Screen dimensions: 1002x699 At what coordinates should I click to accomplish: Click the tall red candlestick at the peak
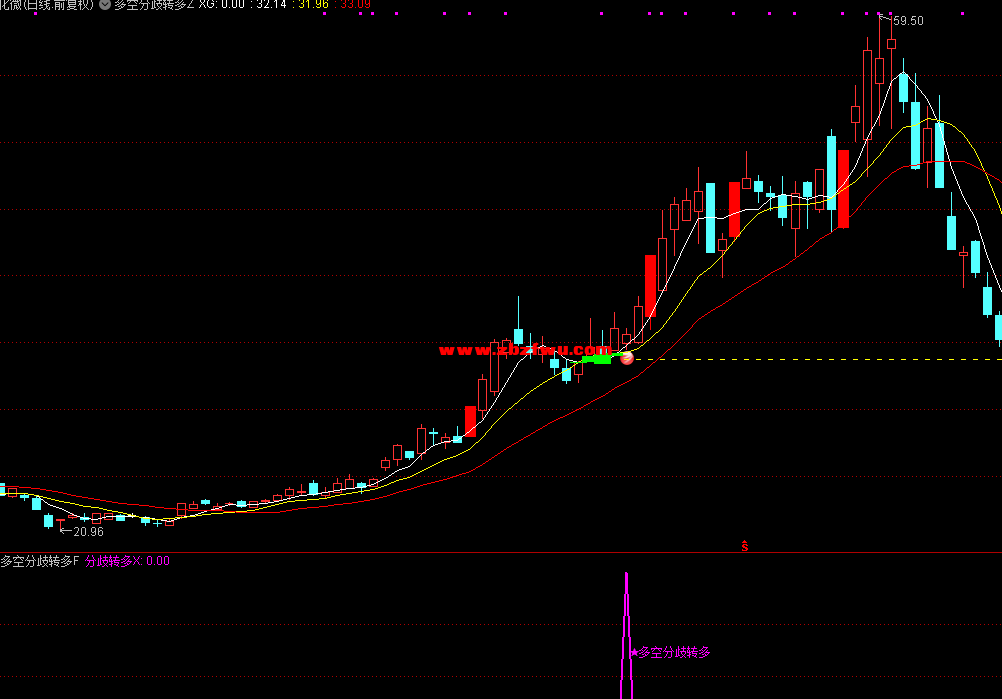(x=867, y=95)
